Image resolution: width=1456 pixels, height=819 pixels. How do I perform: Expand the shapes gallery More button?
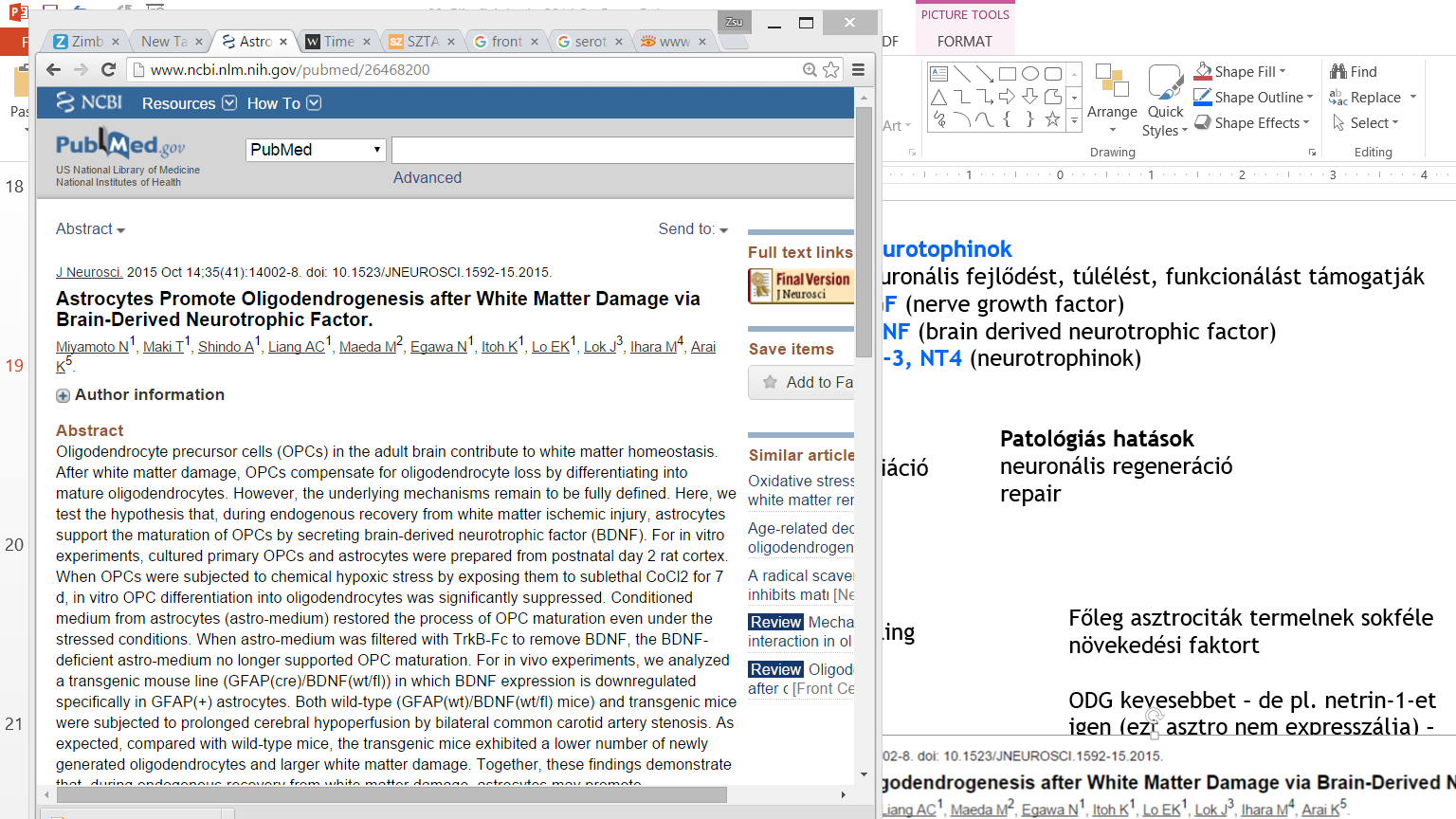coord(1074,120)
